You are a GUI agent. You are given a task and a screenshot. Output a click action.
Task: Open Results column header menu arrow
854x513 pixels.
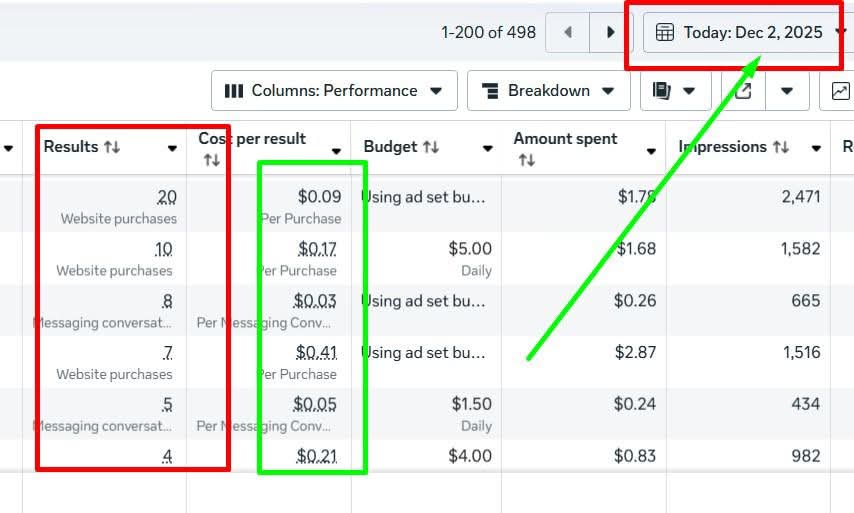pos(172,148)
